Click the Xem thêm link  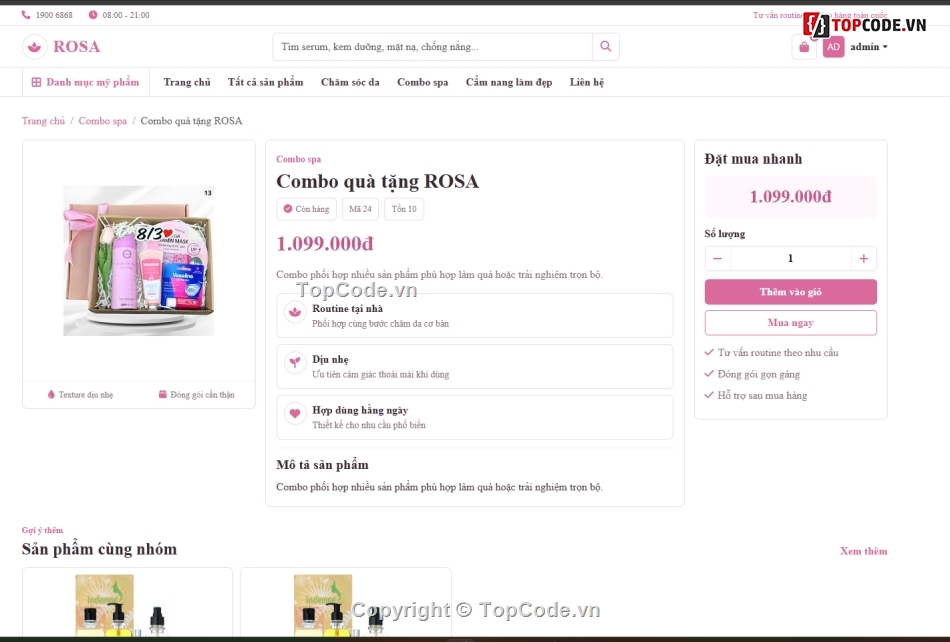coord(863,551)
